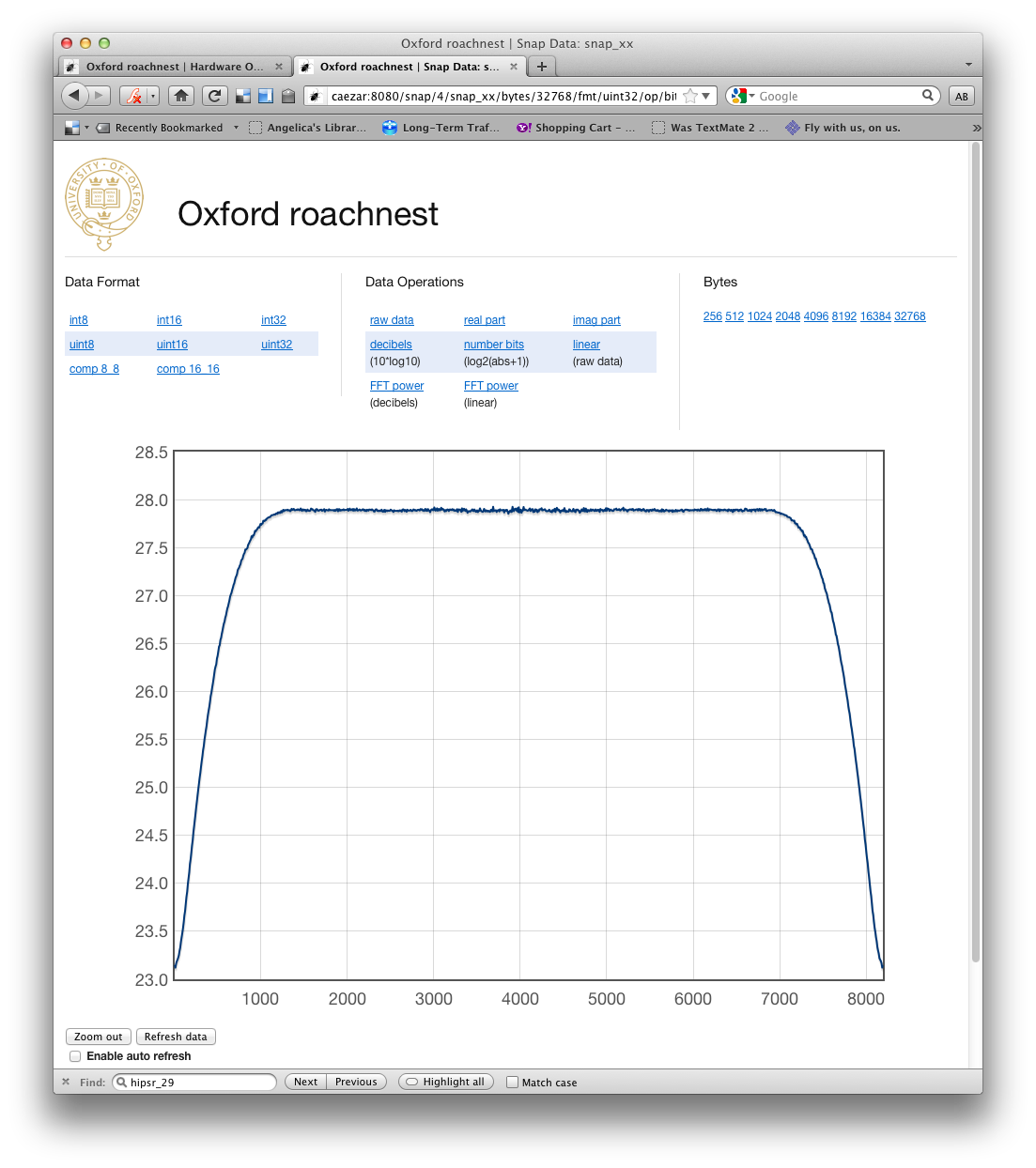Open the Recently Bookmarked menu
The image size is (1036, 1168).
[x=168, y=128]
